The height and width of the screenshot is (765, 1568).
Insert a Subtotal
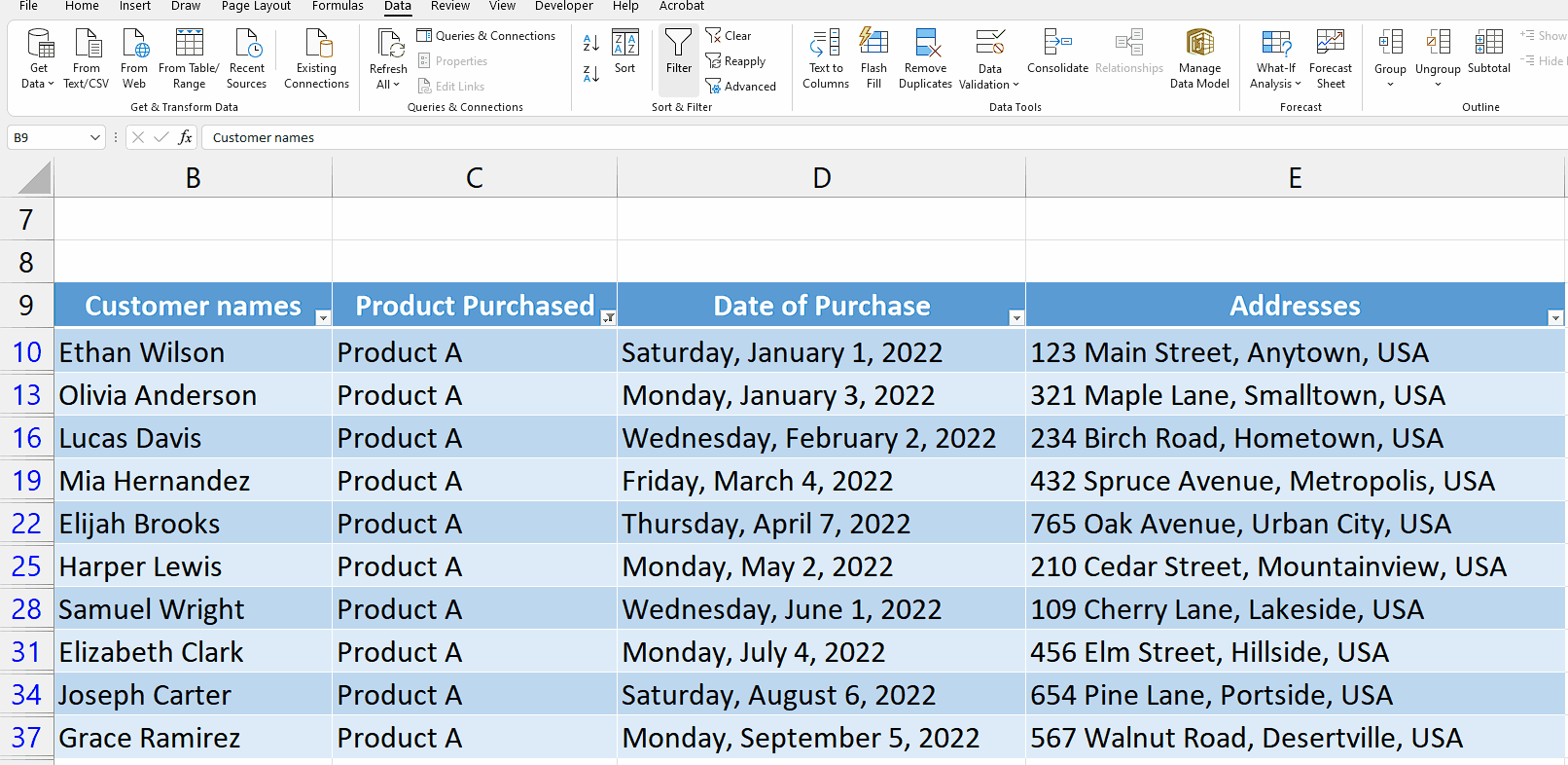1488,53
